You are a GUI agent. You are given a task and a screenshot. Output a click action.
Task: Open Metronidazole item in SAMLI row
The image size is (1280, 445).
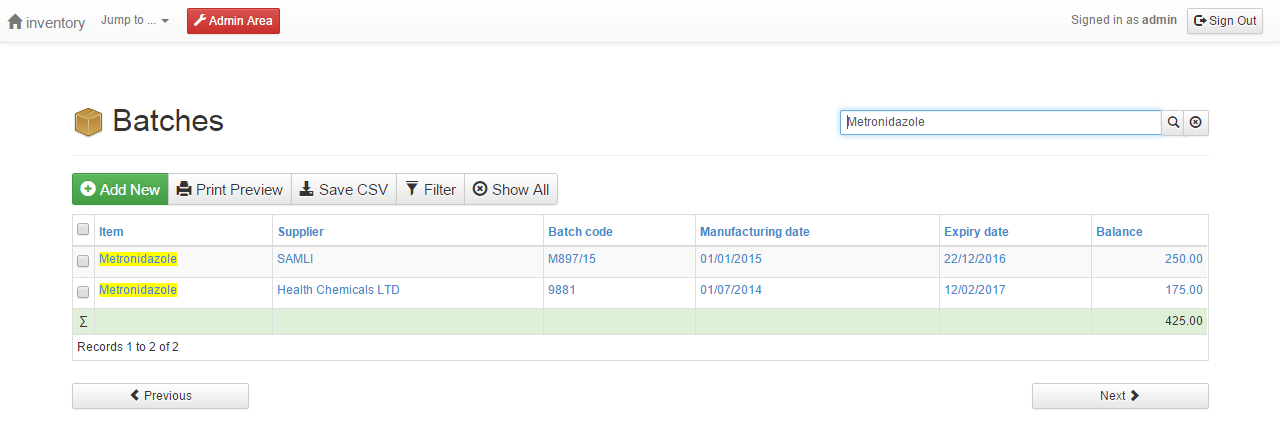pyautogui.click(x=138, y=259)
